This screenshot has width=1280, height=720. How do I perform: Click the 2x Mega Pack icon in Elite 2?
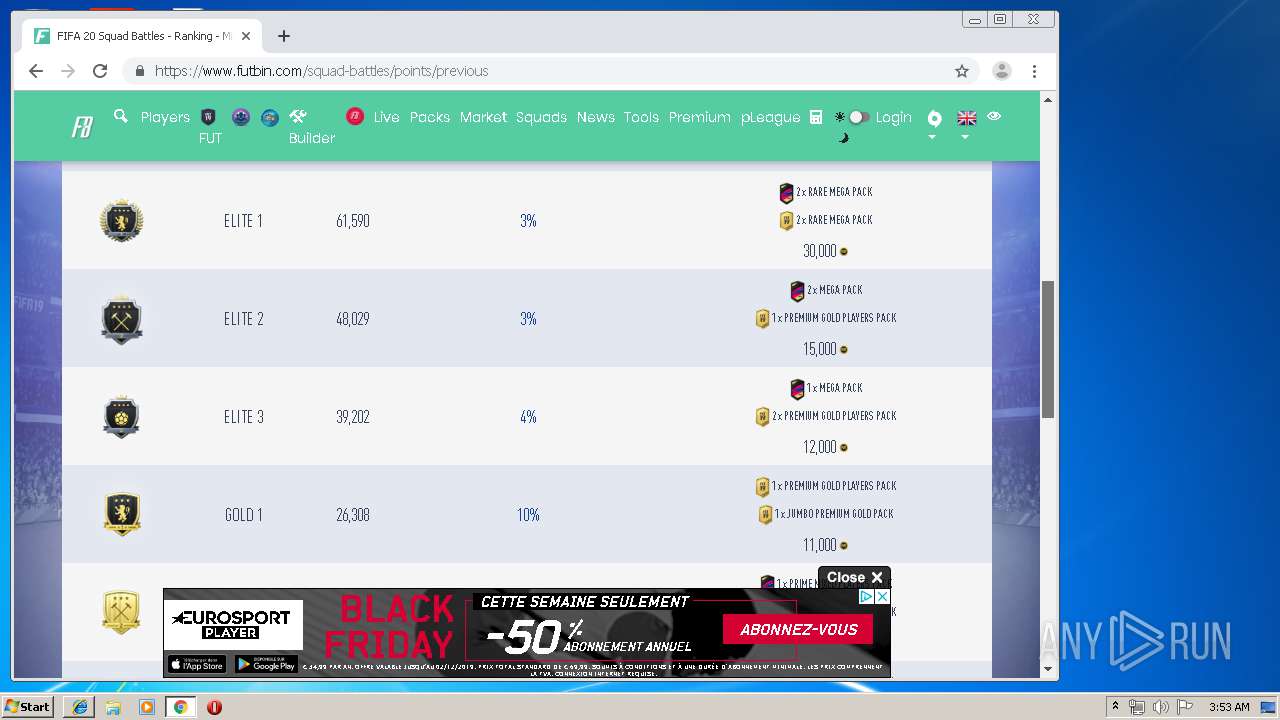797,291
